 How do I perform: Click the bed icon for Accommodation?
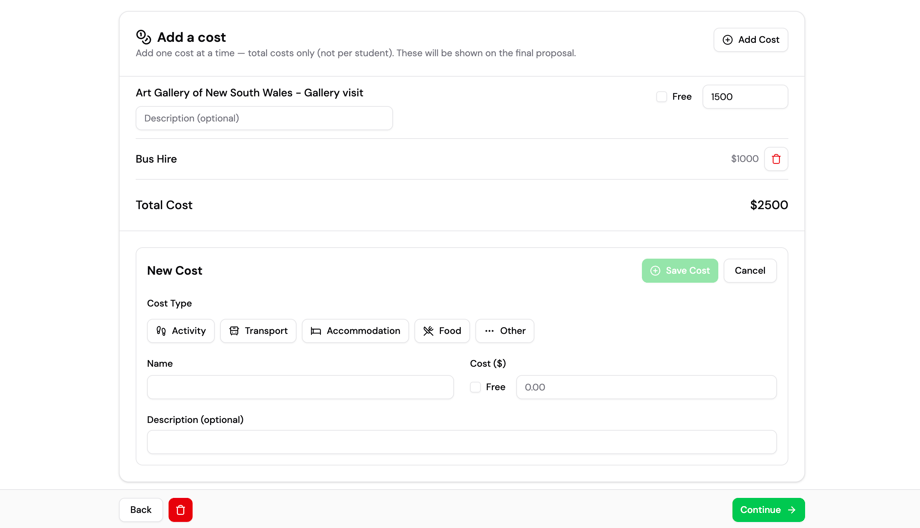316,331
